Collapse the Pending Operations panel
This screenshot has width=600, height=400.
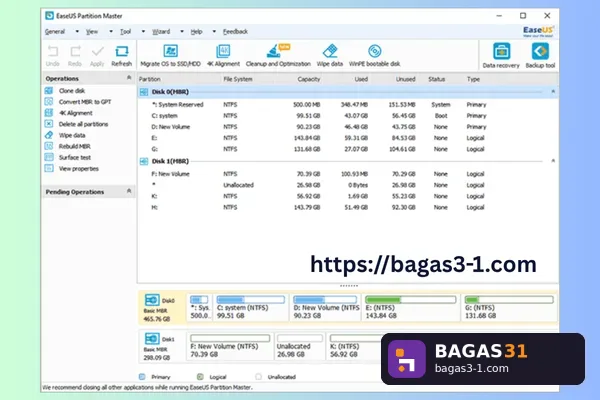pyautogui.click(x=129, y=191)
